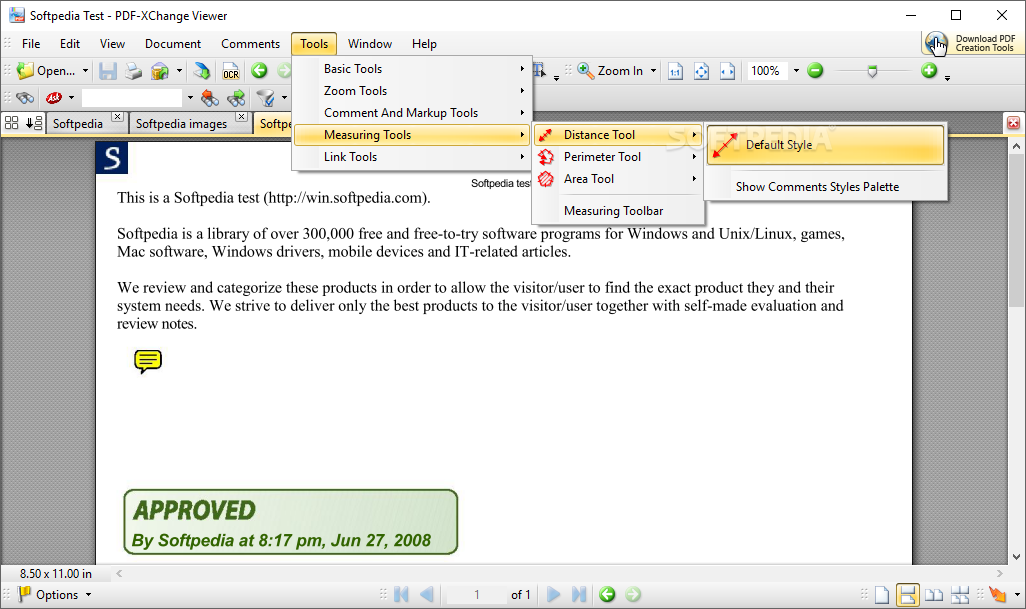The height and width of the screenshot is (609, 1026).
Task: Click the green back navigation arrow in status bar
Action: click(x=607, y=594)
